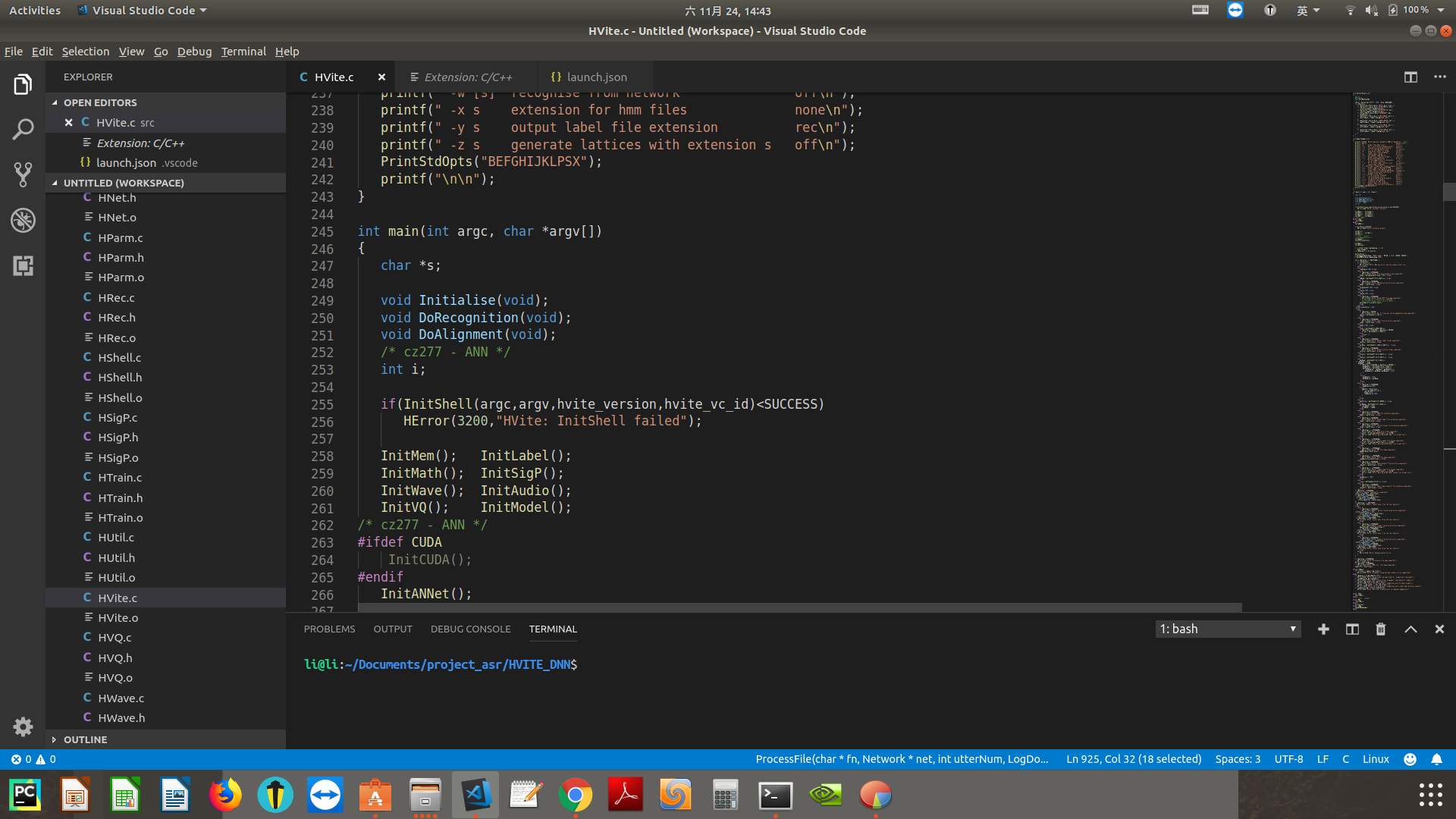Viewport: 1456px width, 819px height.
Task: Open the Search view in activity bar
Action: tap(23, 130)
